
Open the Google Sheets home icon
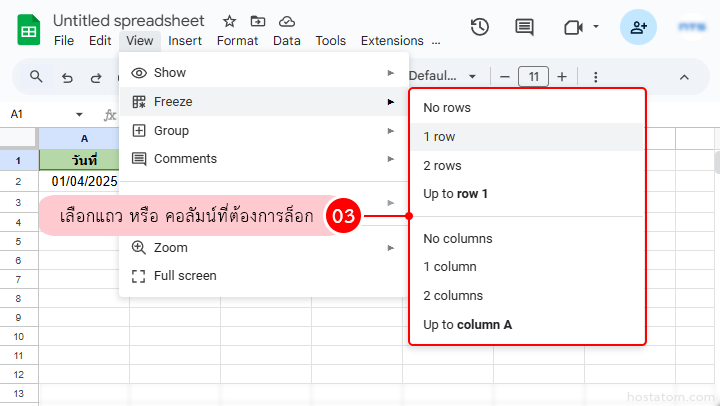[x=28, y=30]
